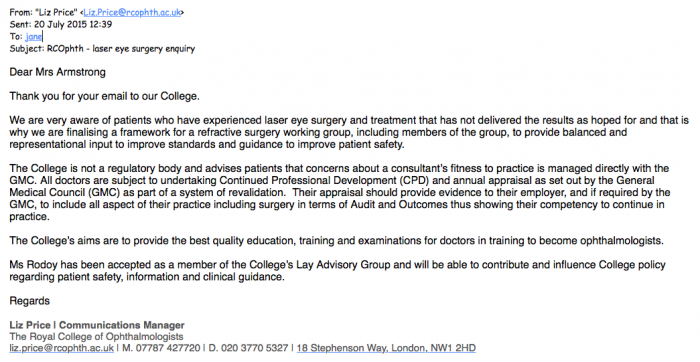700x362 pixels.
Task: Open the Liz.Price@rcophth.ac.uk sender email link
Action: point(132,12)
